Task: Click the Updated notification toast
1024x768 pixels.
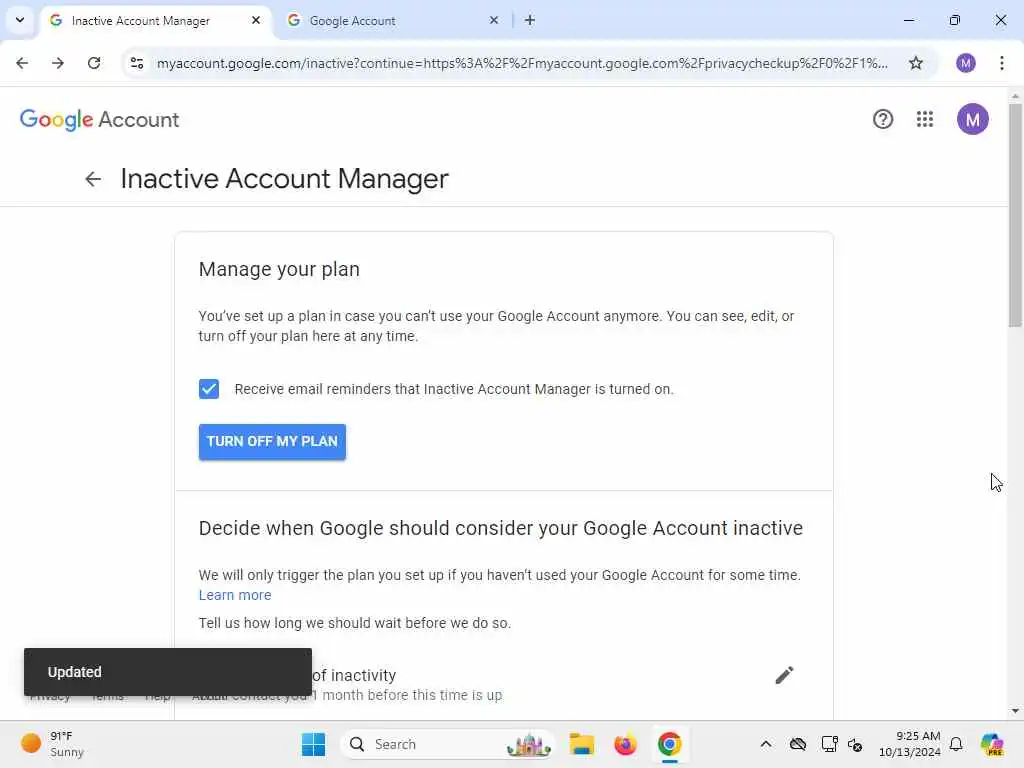Action: [x=168, y=671]
